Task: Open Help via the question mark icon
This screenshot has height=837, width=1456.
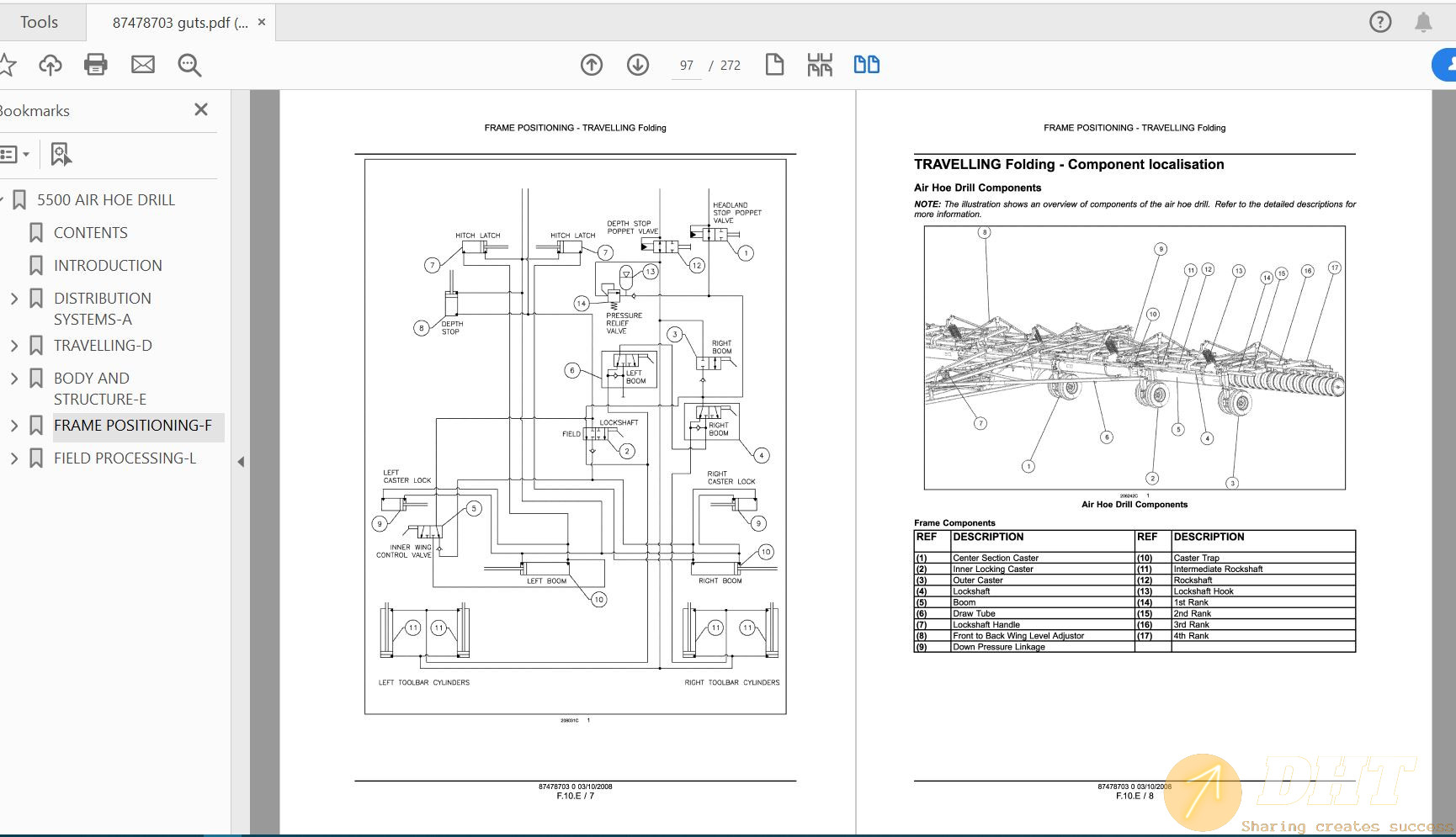Action: (1380, 22)
